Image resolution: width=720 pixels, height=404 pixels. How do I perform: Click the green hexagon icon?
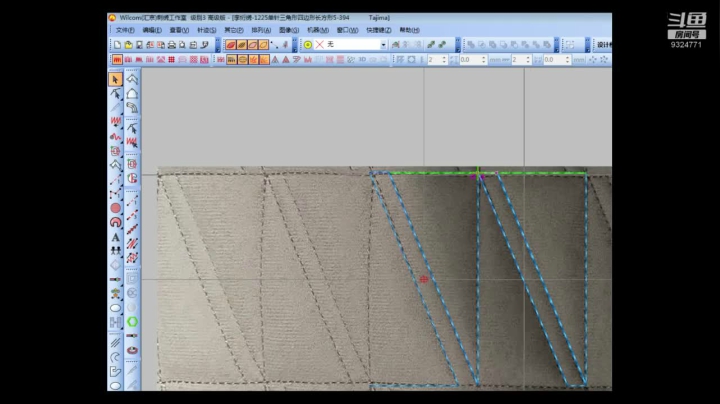(132, 322)
